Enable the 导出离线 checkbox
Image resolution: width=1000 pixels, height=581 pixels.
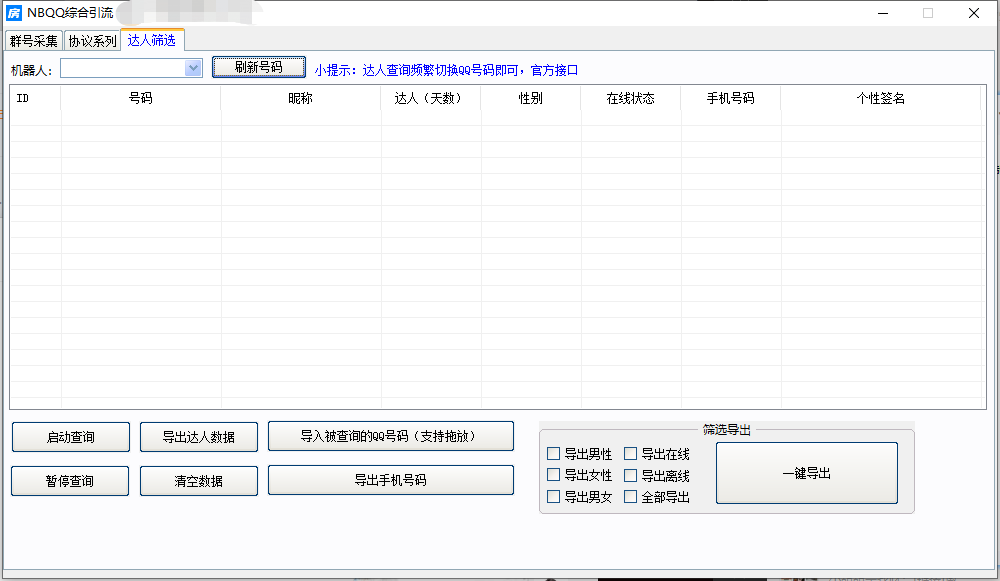pos(631,475)
